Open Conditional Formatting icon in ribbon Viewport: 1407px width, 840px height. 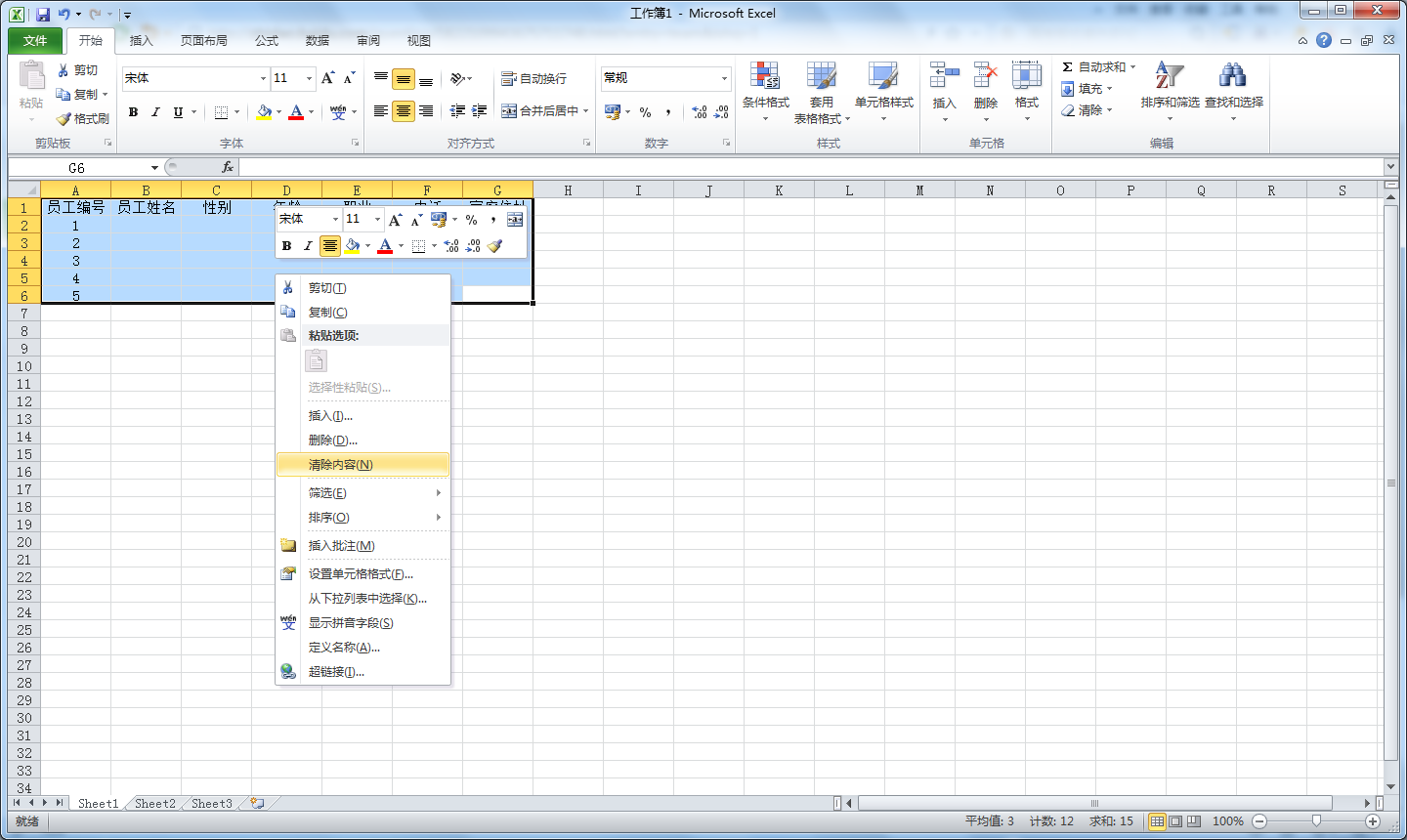click(x=765, y=78)
